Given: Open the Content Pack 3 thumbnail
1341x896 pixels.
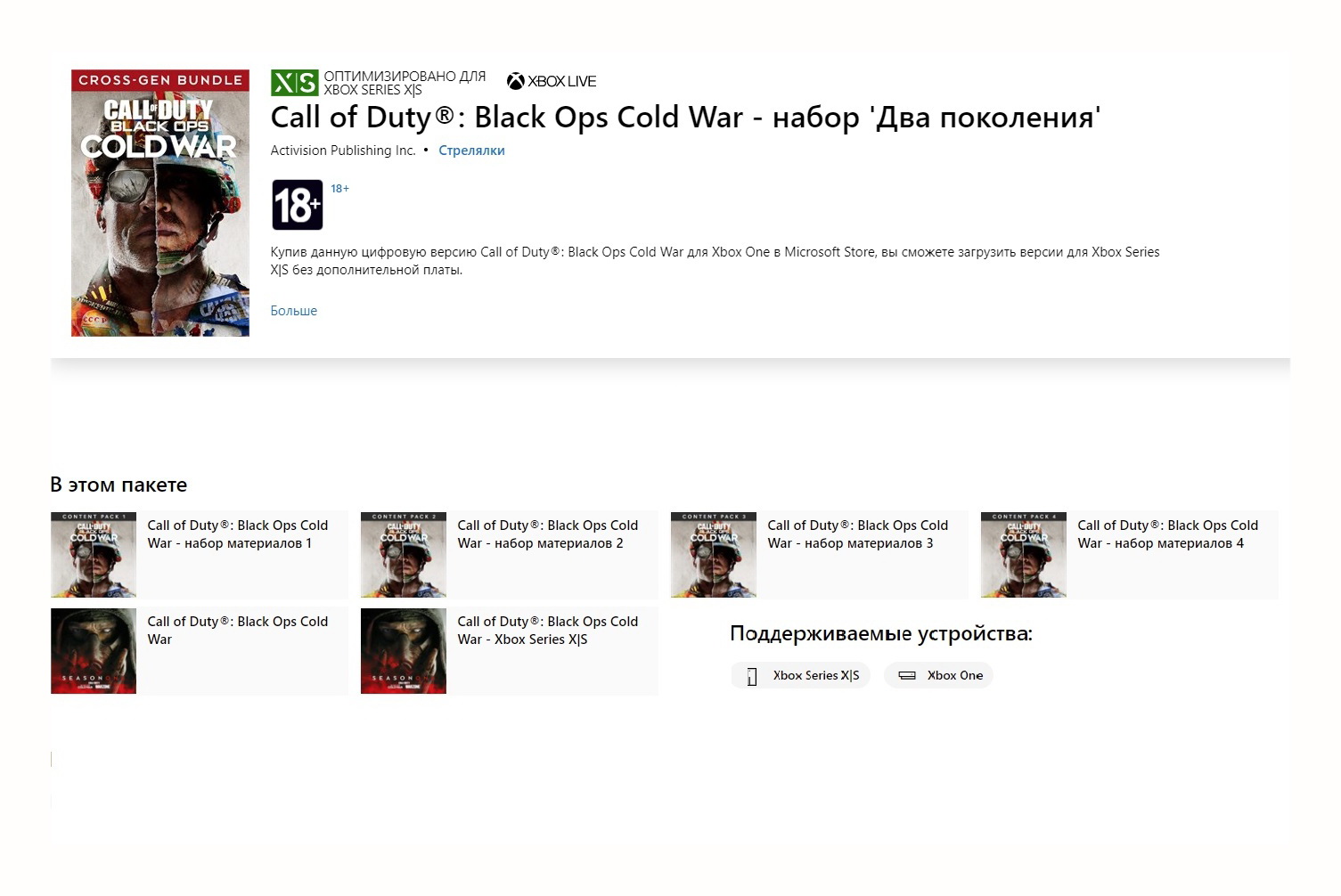Looking at the screenshot, I should (714, 554).
